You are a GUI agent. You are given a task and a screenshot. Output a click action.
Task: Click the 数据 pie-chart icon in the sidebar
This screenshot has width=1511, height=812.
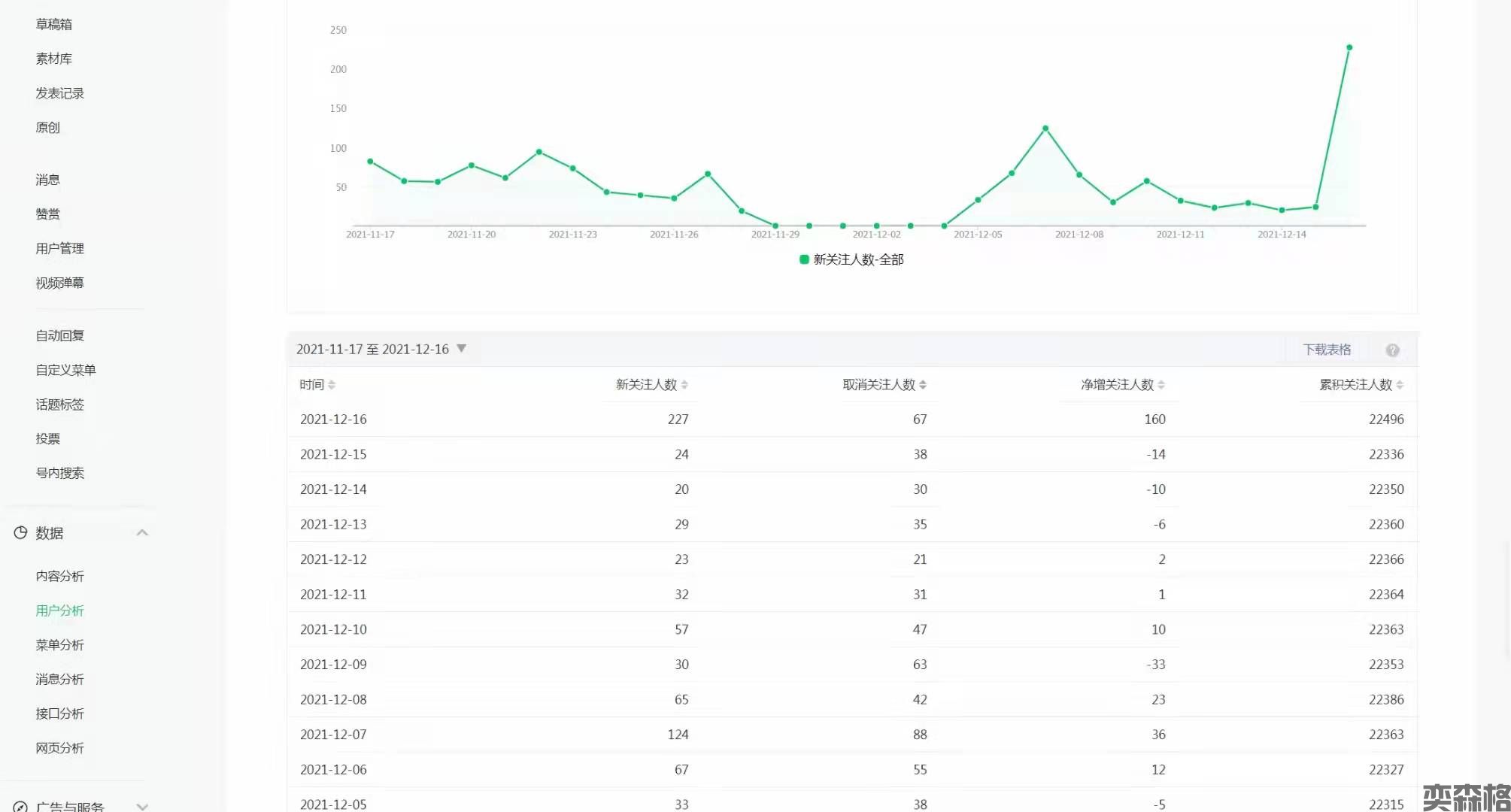[20, 532]
